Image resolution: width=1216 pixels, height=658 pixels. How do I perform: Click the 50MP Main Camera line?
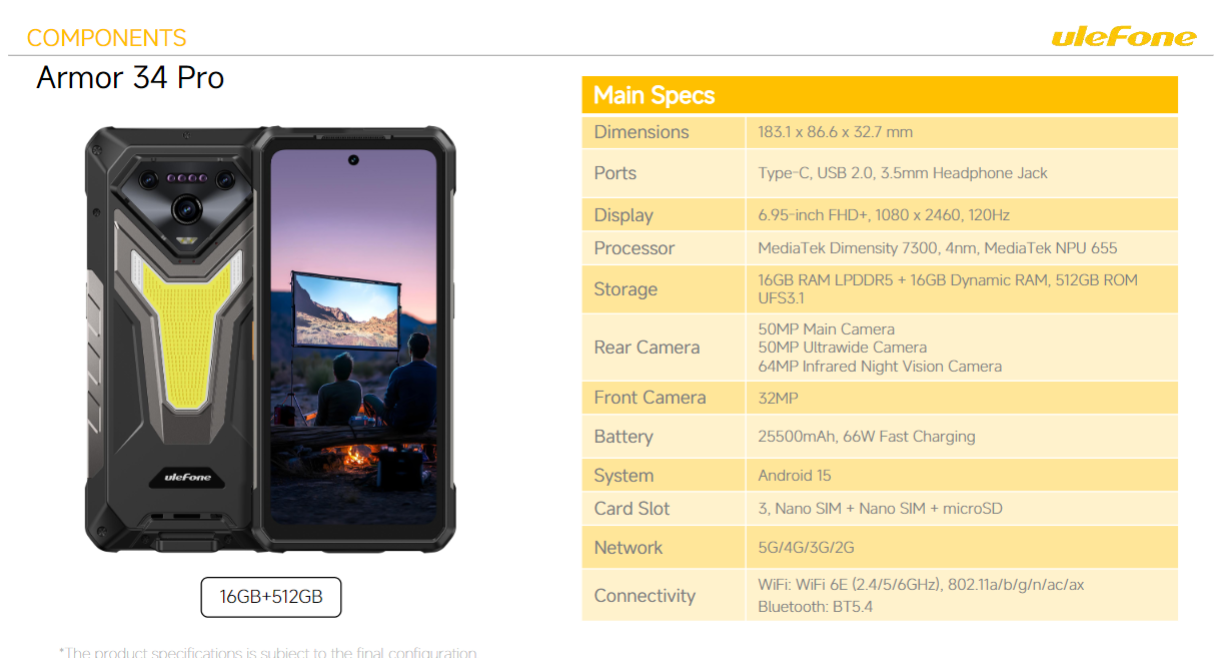826,329
